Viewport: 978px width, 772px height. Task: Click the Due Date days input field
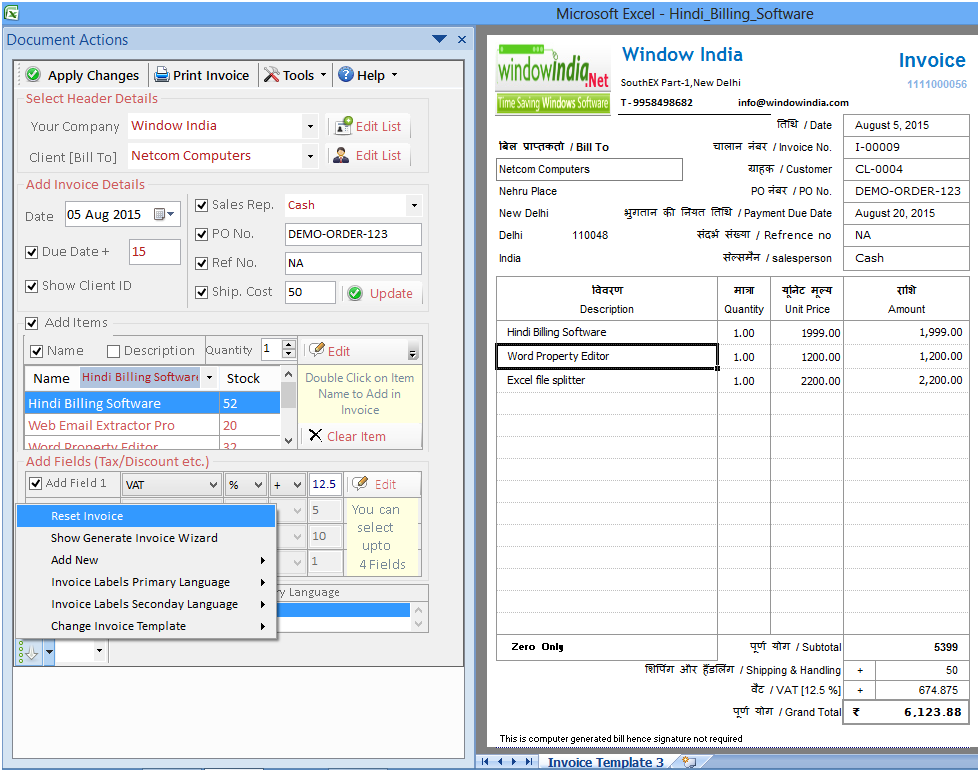(155, 252)
